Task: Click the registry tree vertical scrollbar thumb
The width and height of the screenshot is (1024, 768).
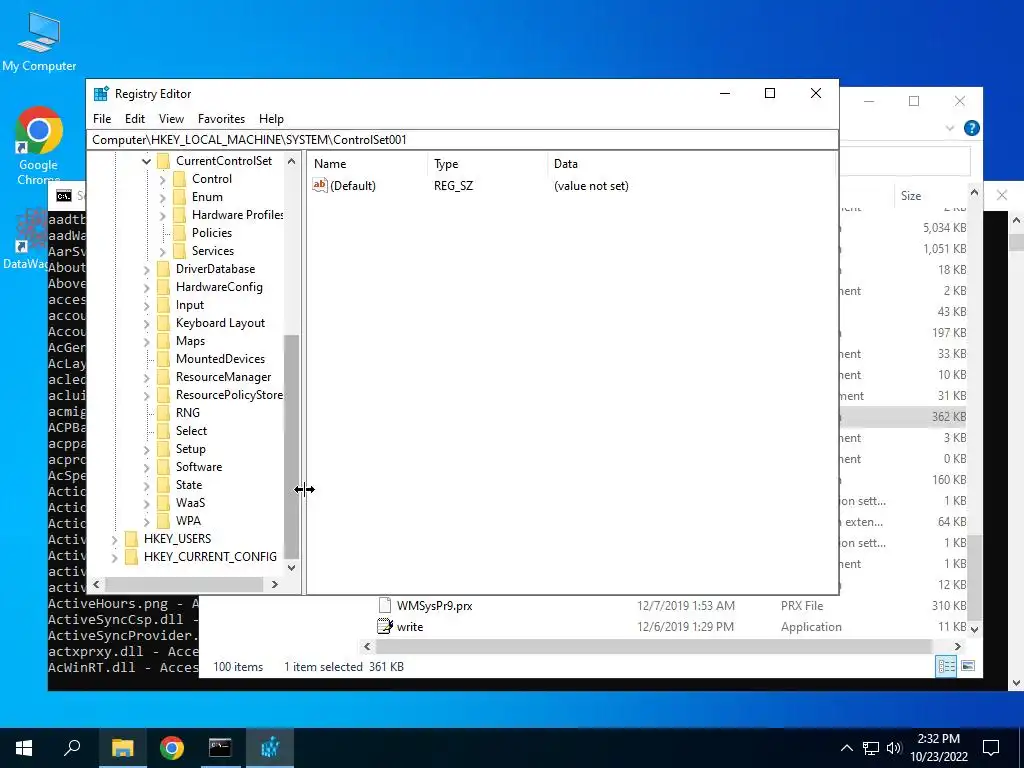Action: pyautogui.click(x=291, y=447)
